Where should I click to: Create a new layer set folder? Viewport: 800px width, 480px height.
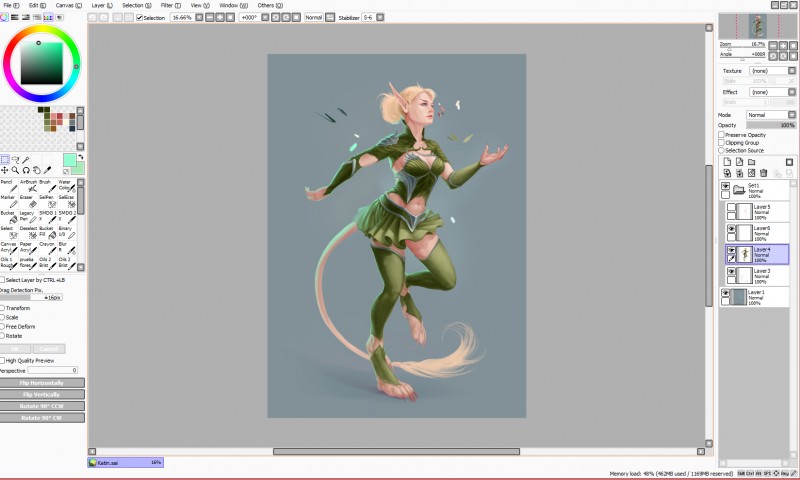coord(752,162)
